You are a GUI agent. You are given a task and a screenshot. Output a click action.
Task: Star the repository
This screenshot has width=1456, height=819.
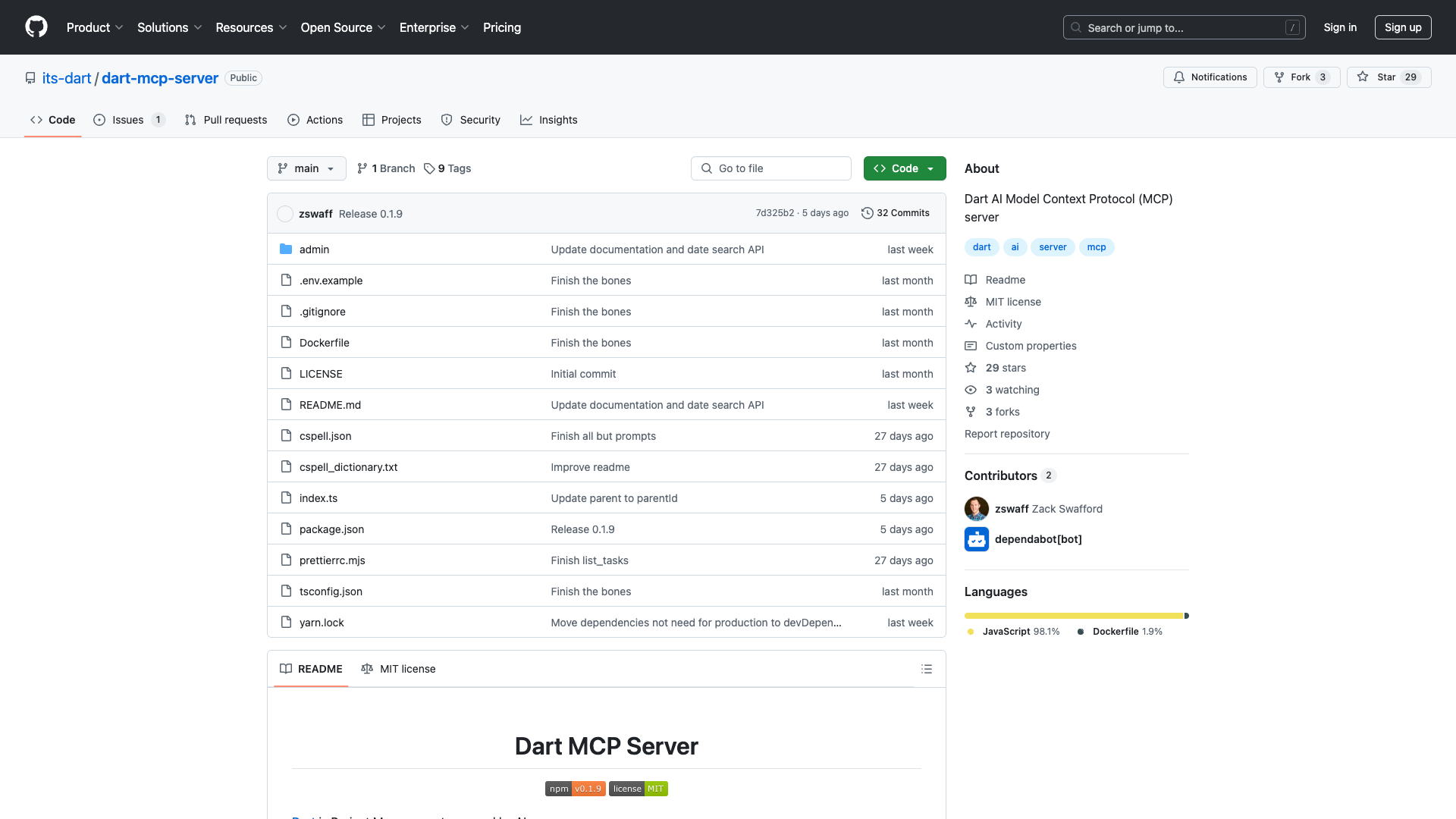point(1386,77)
